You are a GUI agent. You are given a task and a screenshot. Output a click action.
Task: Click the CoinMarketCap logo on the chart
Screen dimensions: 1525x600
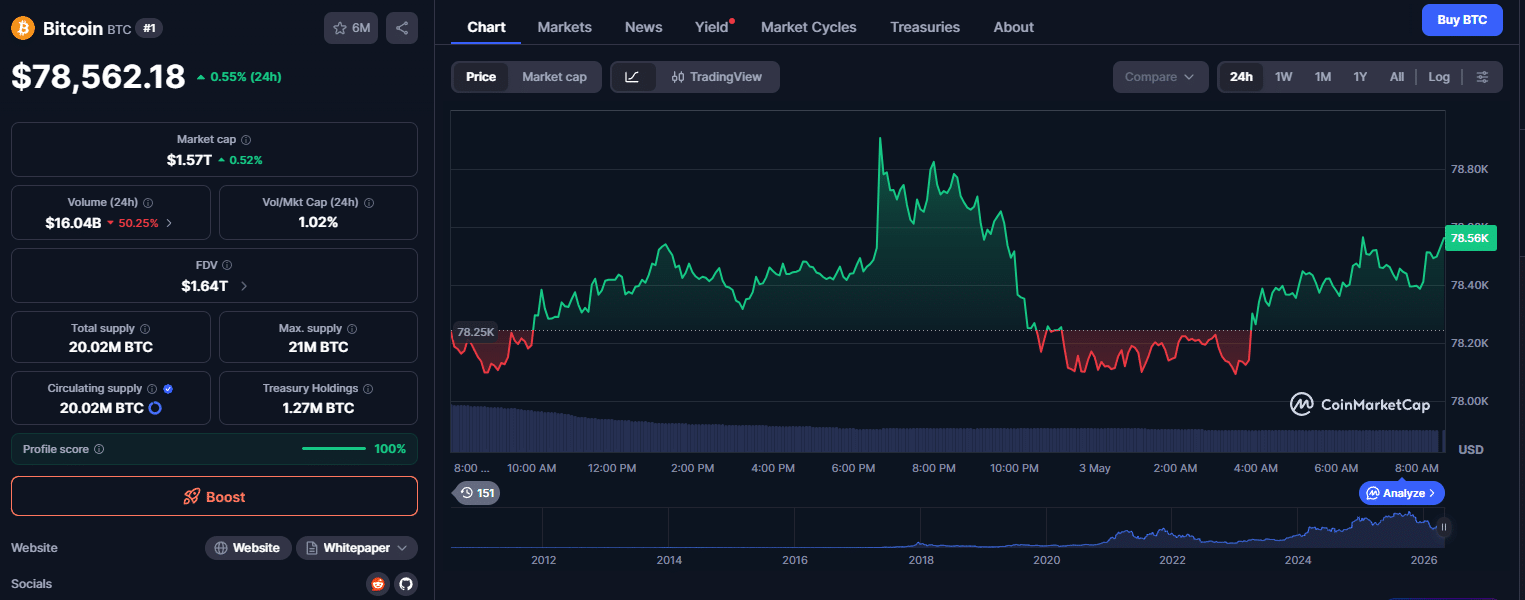[1360, 404]
